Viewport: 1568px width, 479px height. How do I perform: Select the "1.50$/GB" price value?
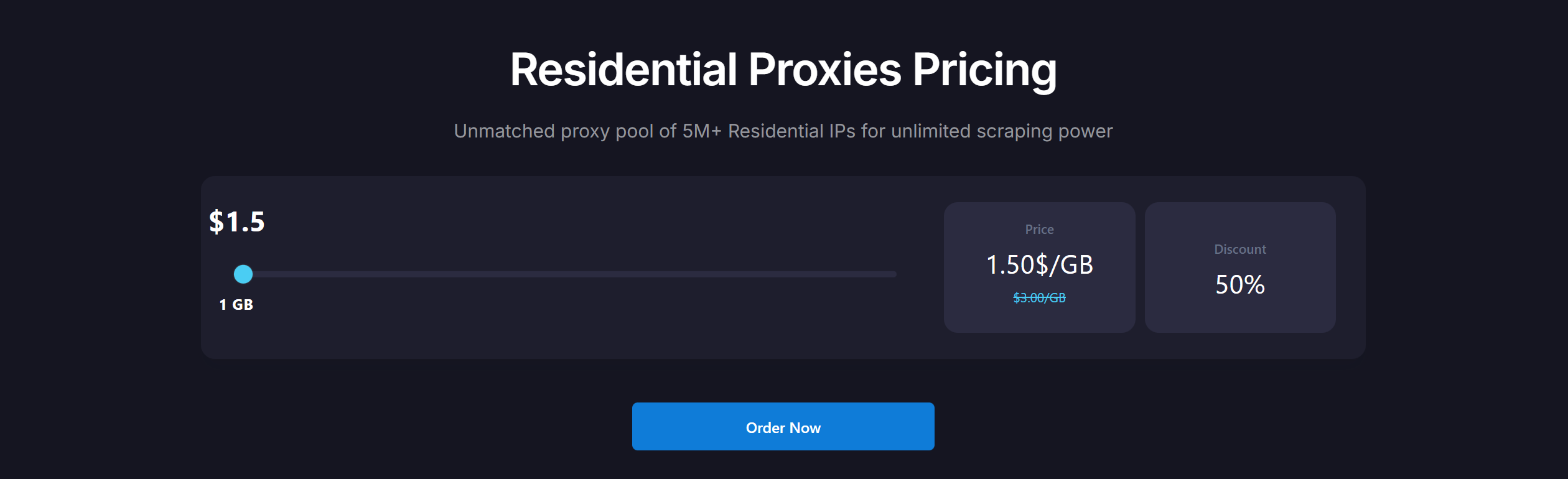point(1039,265)
